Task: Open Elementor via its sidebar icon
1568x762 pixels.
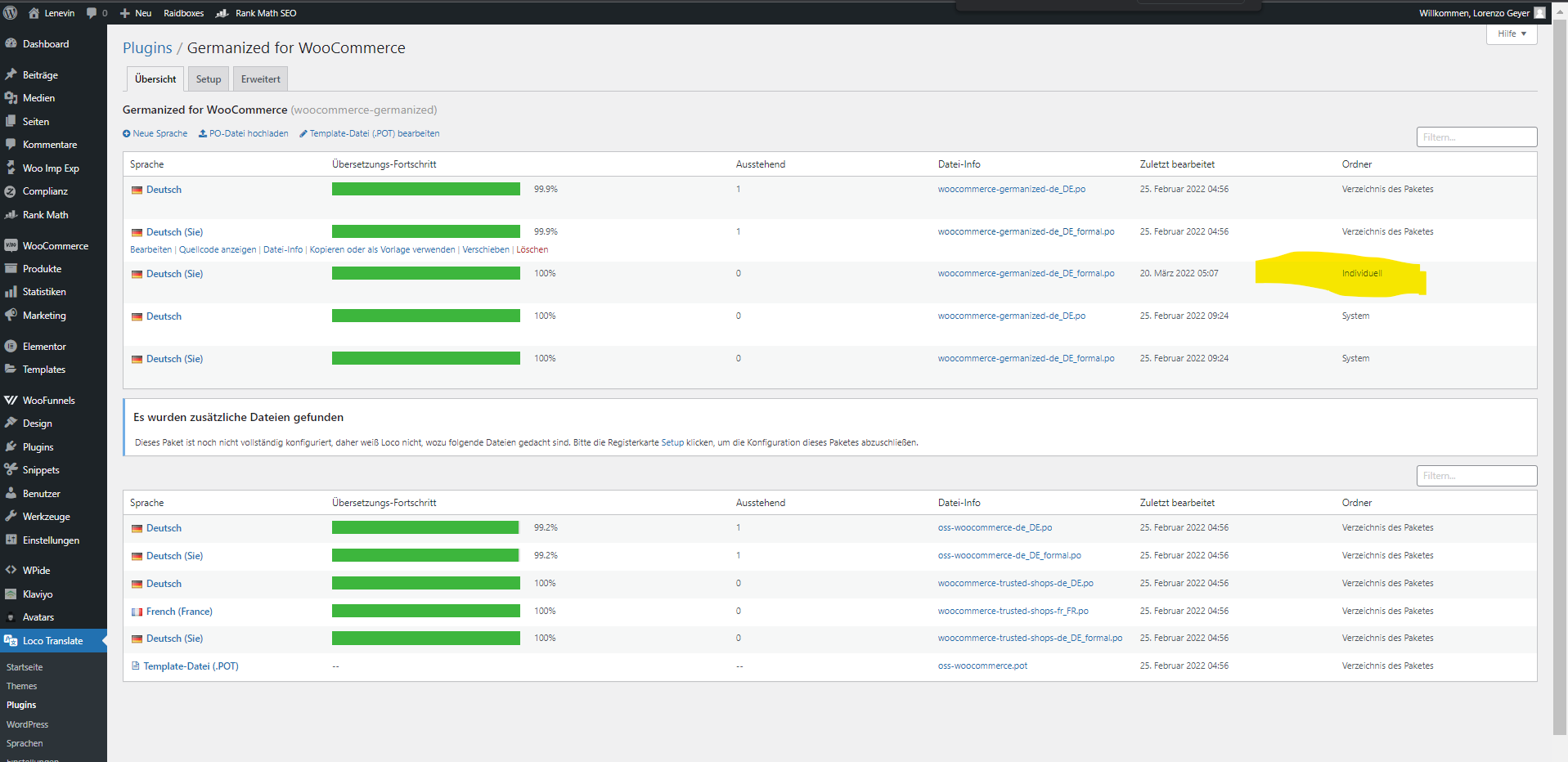Action: pos(11,346)
